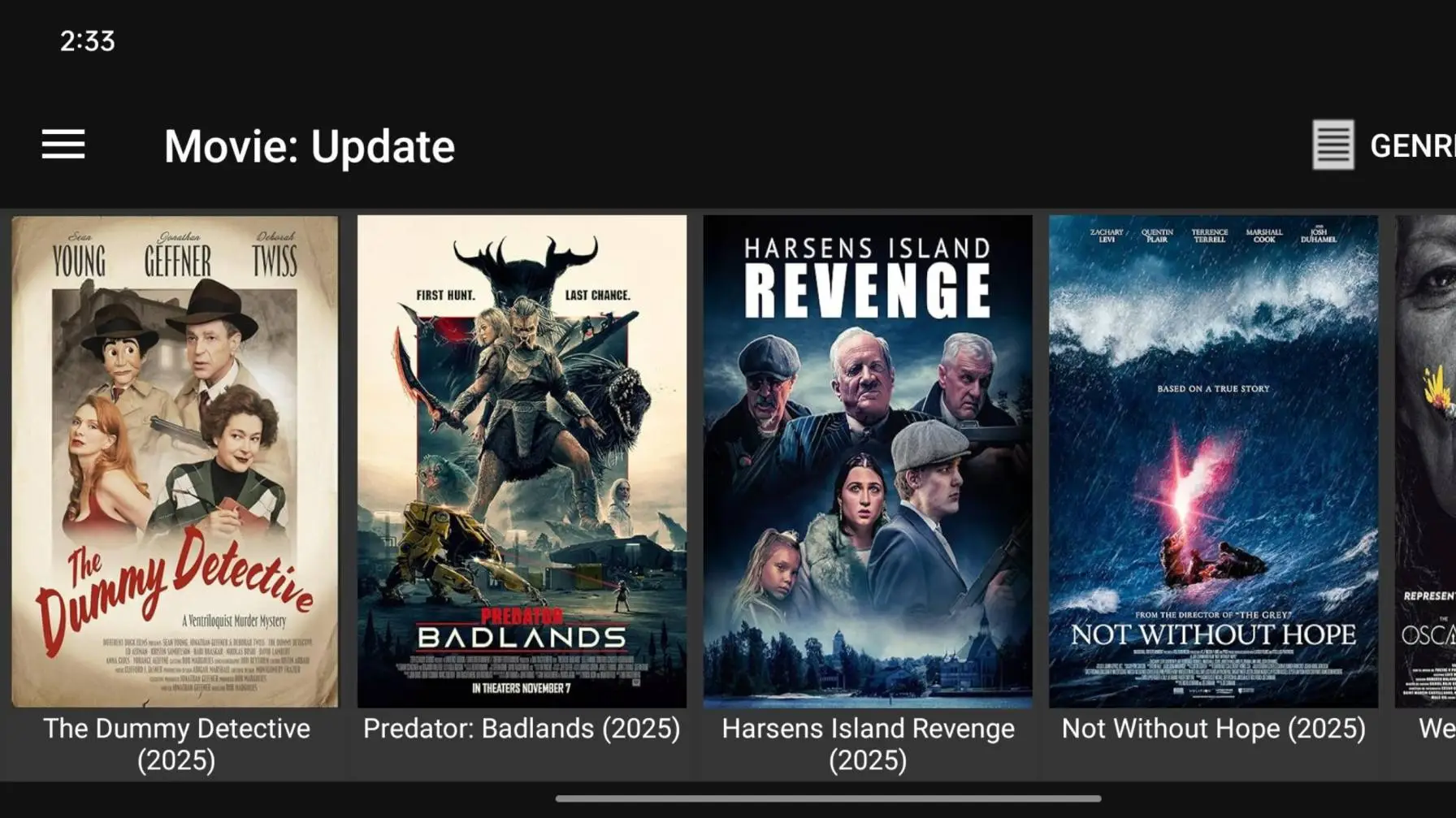The image size is (1456, 818).
Task: Click the 2:33 clock in status bar
Action: [x=87, y=41]
